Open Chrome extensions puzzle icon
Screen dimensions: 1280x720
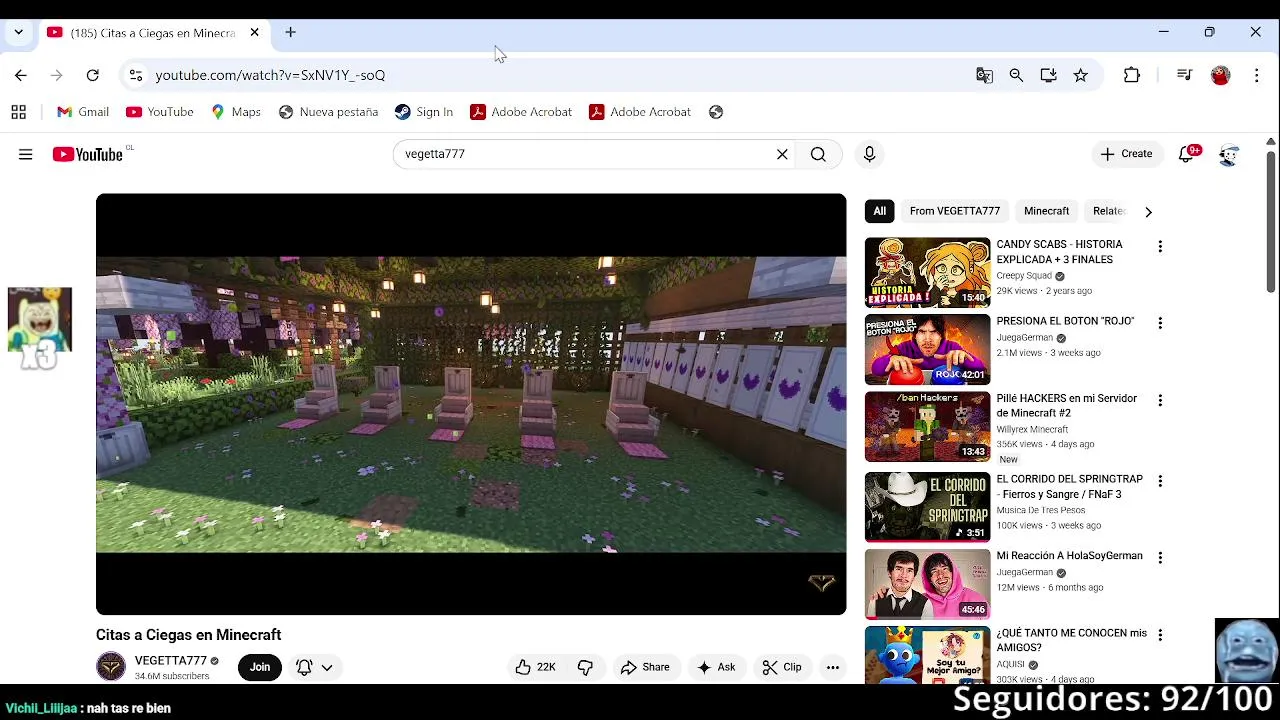pyautogui.click(x=1132, y=75)
